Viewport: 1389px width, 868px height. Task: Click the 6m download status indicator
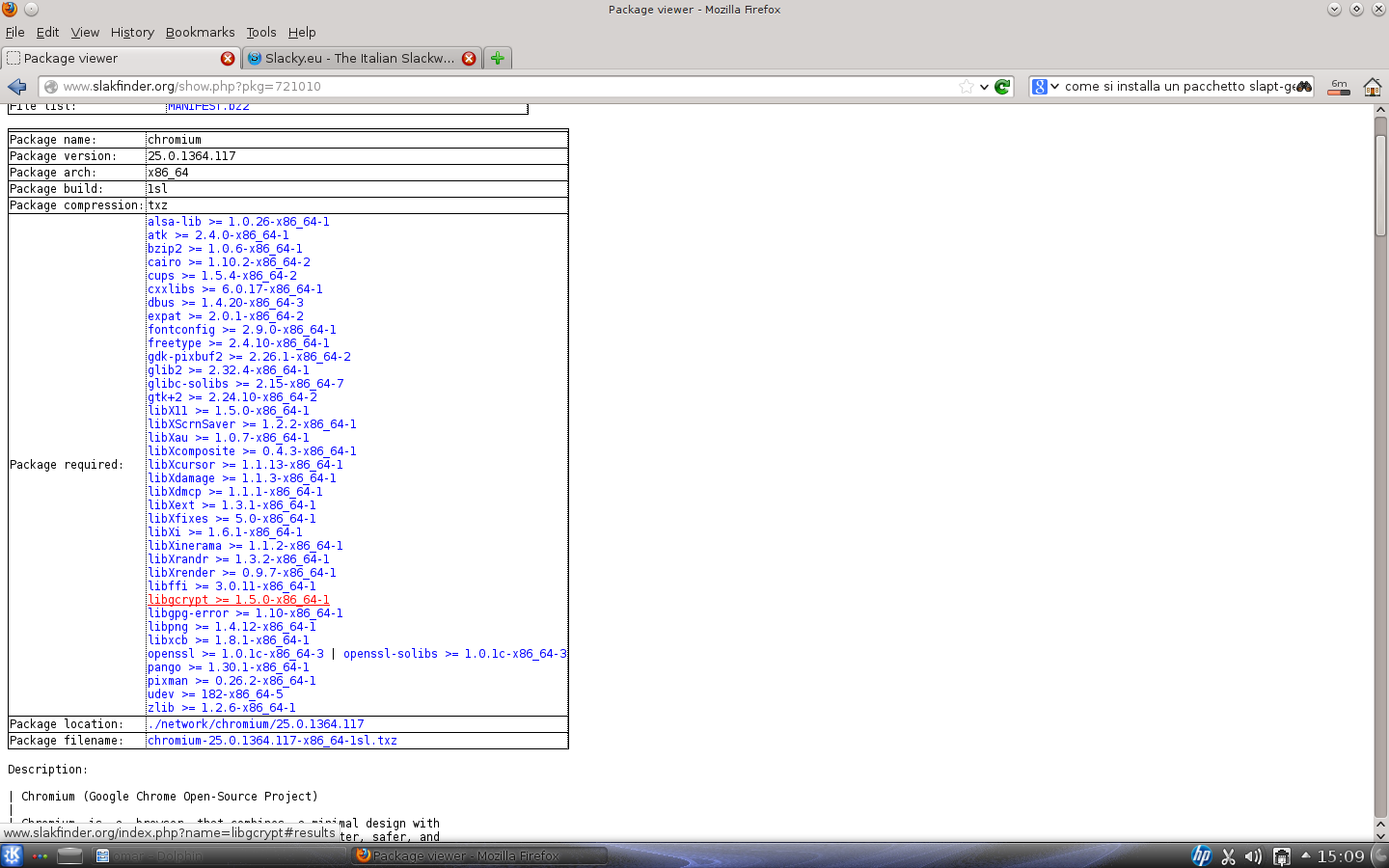click(1339, 87)
